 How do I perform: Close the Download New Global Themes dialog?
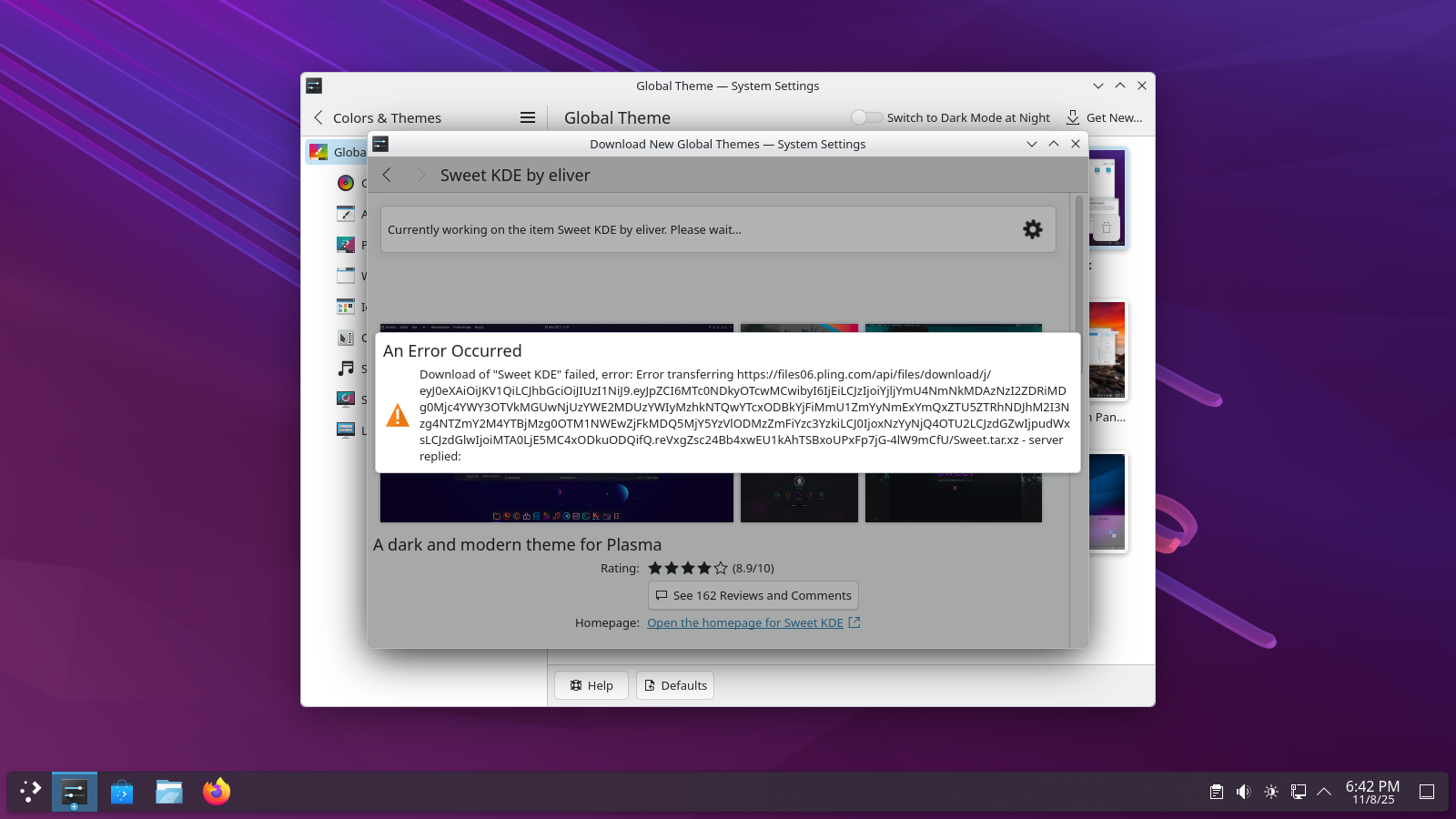pyautogui.click(x=1076, y=144)
